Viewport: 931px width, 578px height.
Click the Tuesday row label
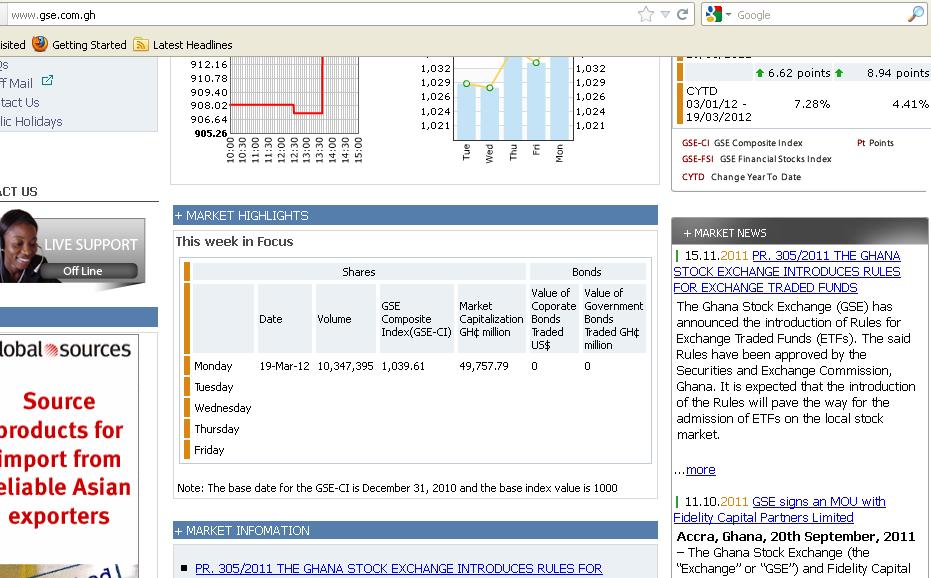(214, 387)
